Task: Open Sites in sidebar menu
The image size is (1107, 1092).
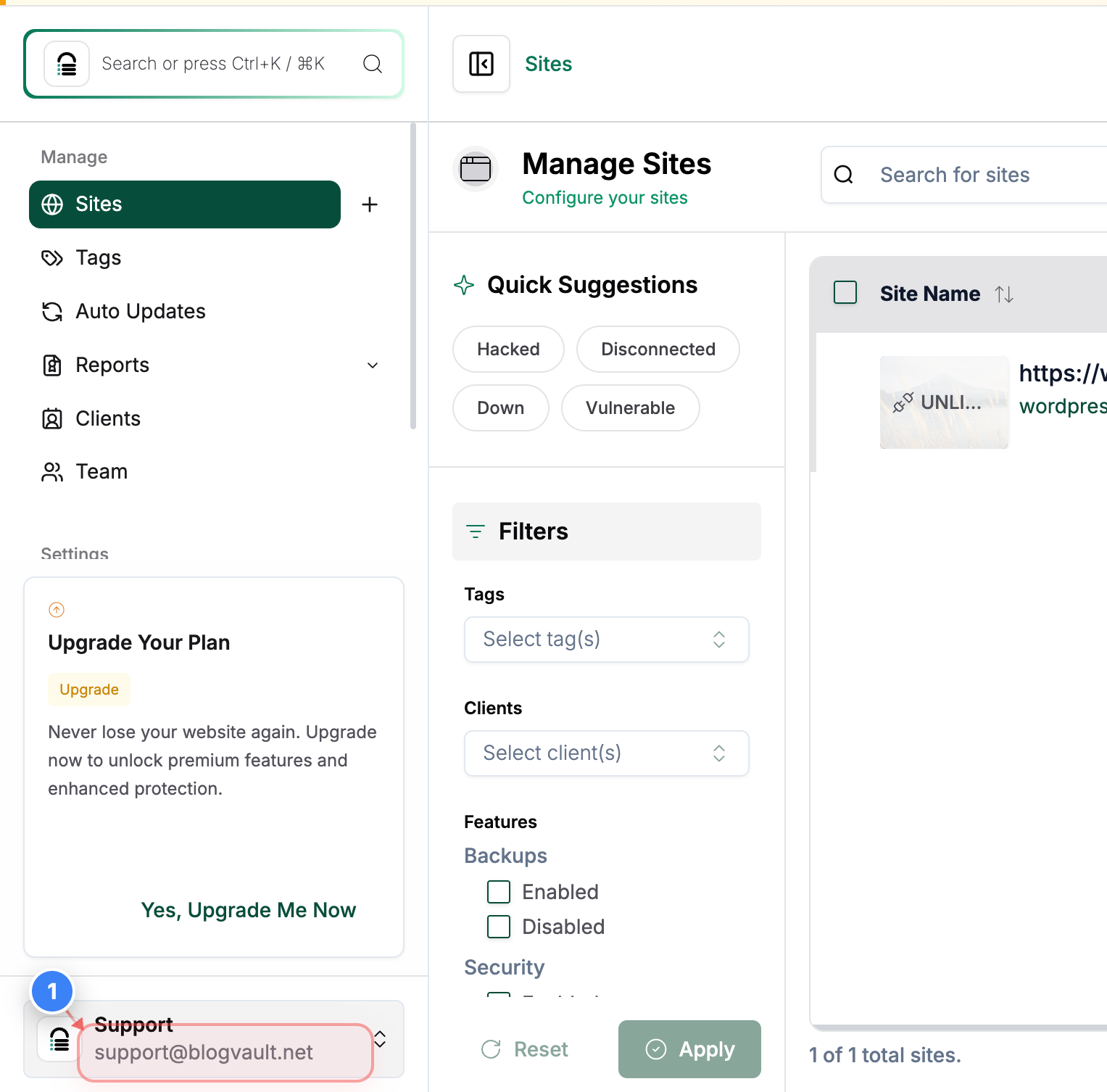Action: click(x=185, y=204)
